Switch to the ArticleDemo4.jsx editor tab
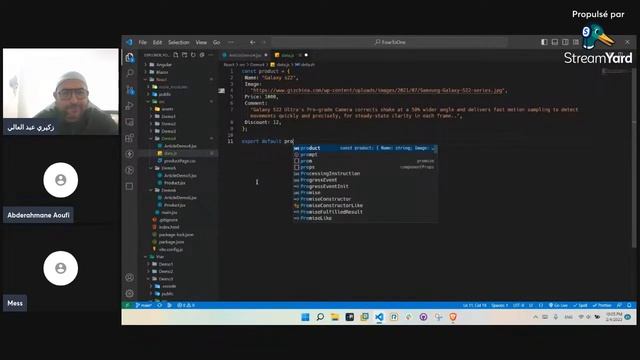This screenshot has width=640, height=360. [x=244, y=55]
